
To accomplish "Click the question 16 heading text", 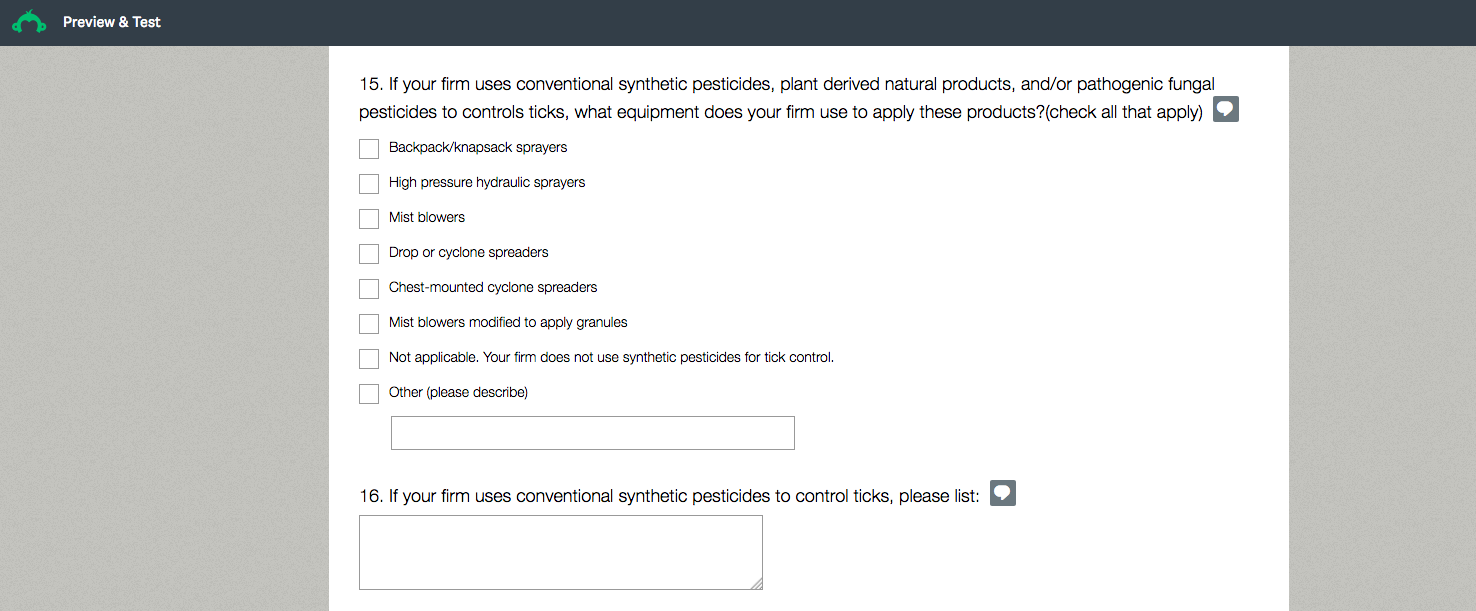I will coord(670,496).
